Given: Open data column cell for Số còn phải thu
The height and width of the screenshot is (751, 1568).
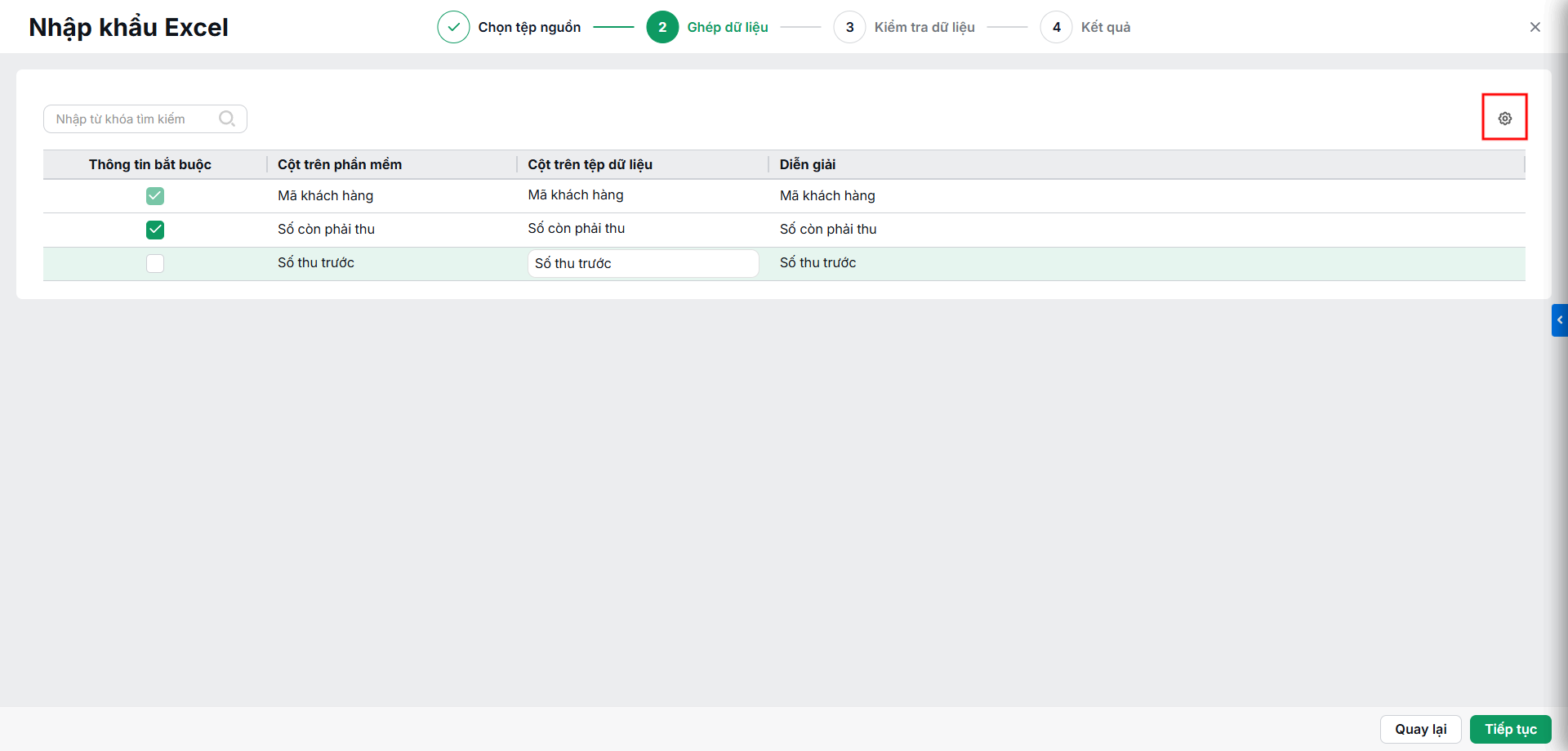Looking at the screenshot, I should click(643, 229).
